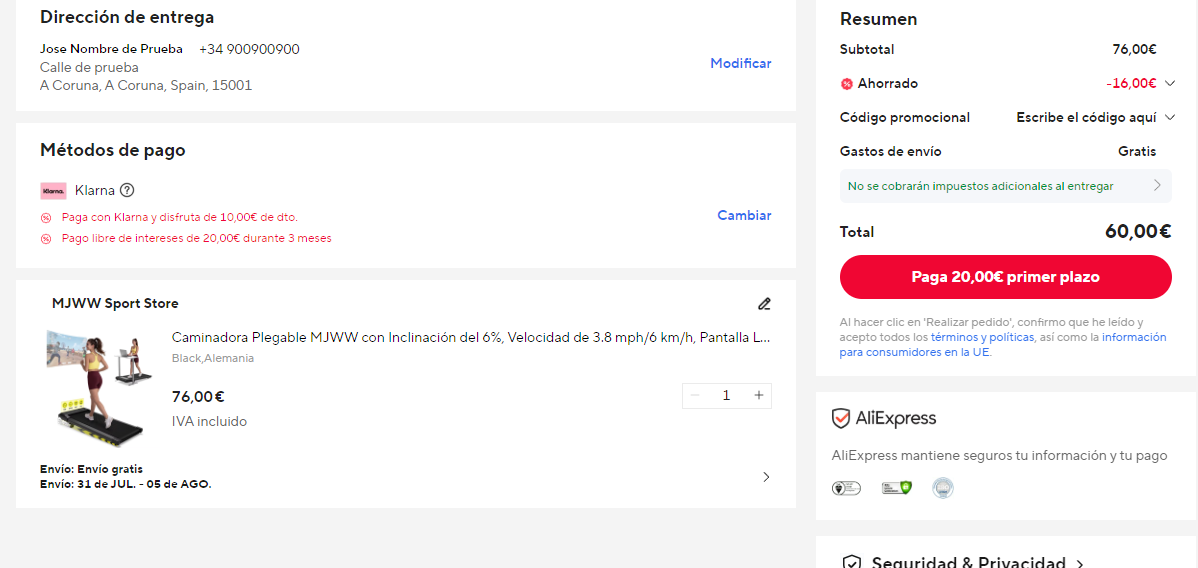Click the IVA incluido label
The height and width of the screenshot is (568, 1198).
click(209, 421)
